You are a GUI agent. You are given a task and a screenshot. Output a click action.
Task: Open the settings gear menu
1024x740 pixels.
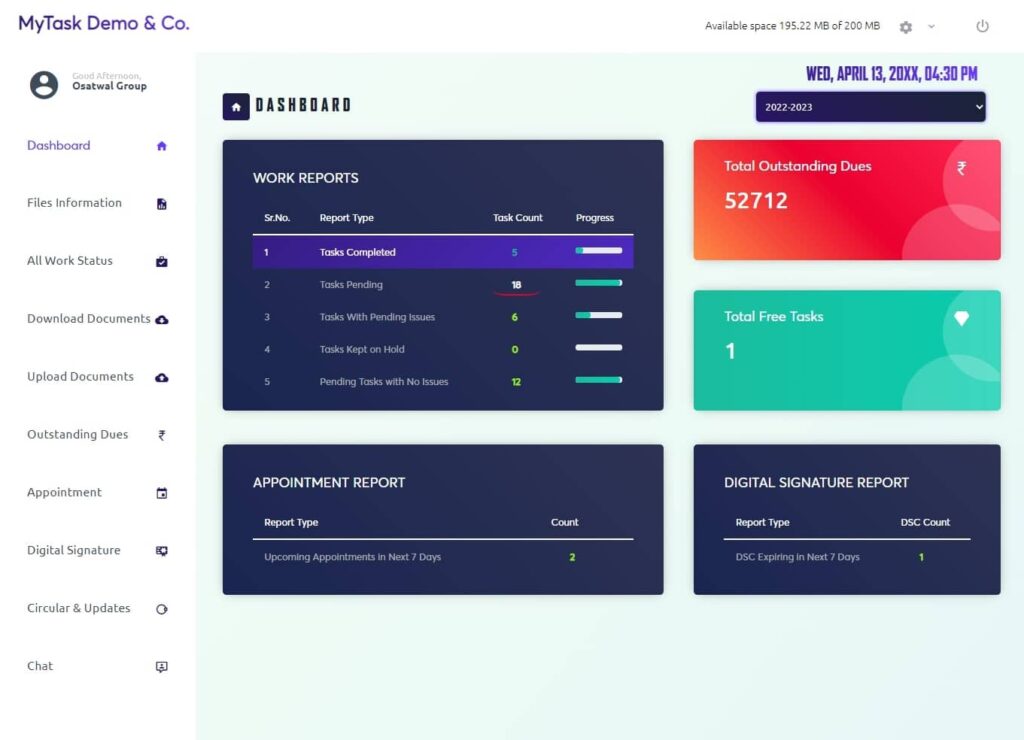[x=906, y=27]
